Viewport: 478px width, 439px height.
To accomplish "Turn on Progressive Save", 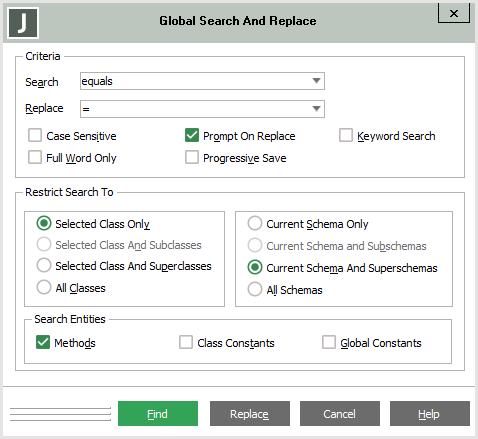I will pyautogui.click(x=192, y=157).
